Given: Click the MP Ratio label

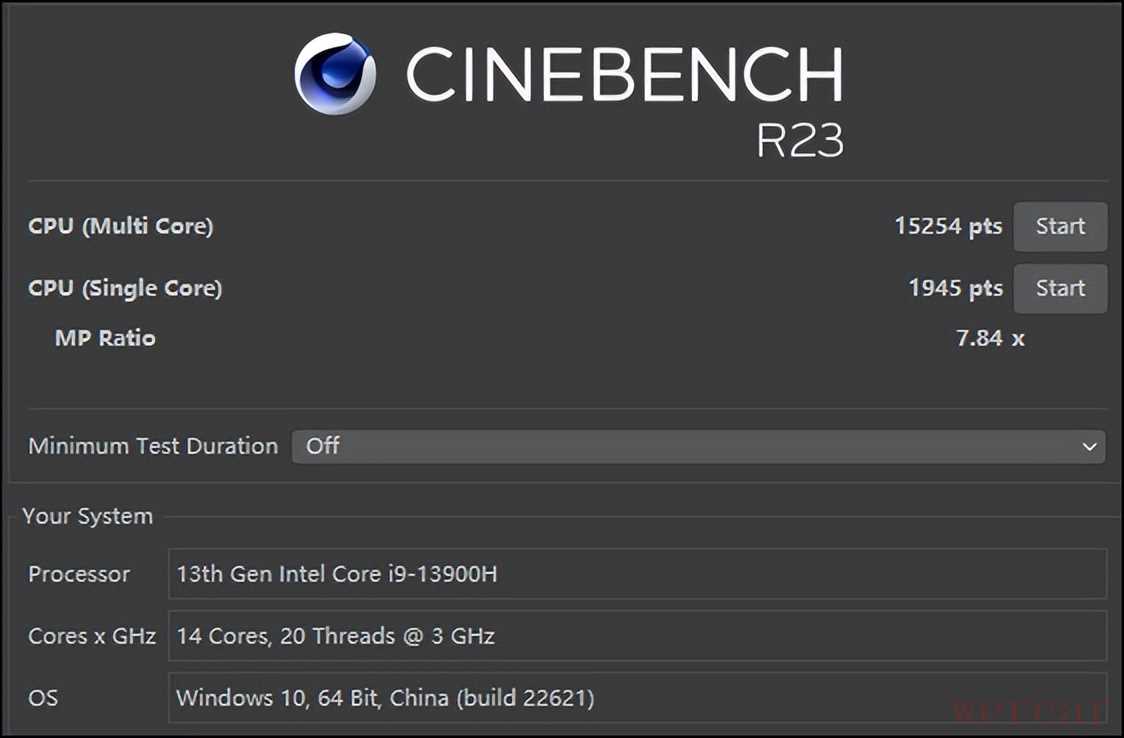Looking at the screenshot, I should 105,338.
